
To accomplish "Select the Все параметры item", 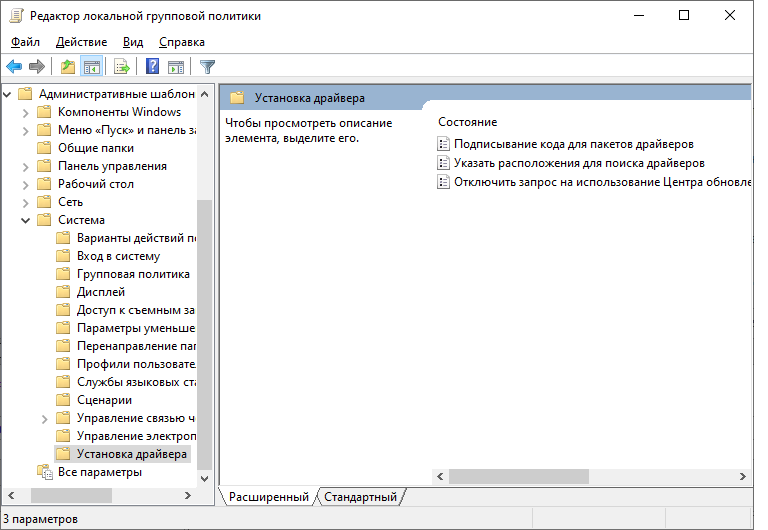I will click(100, 472).
